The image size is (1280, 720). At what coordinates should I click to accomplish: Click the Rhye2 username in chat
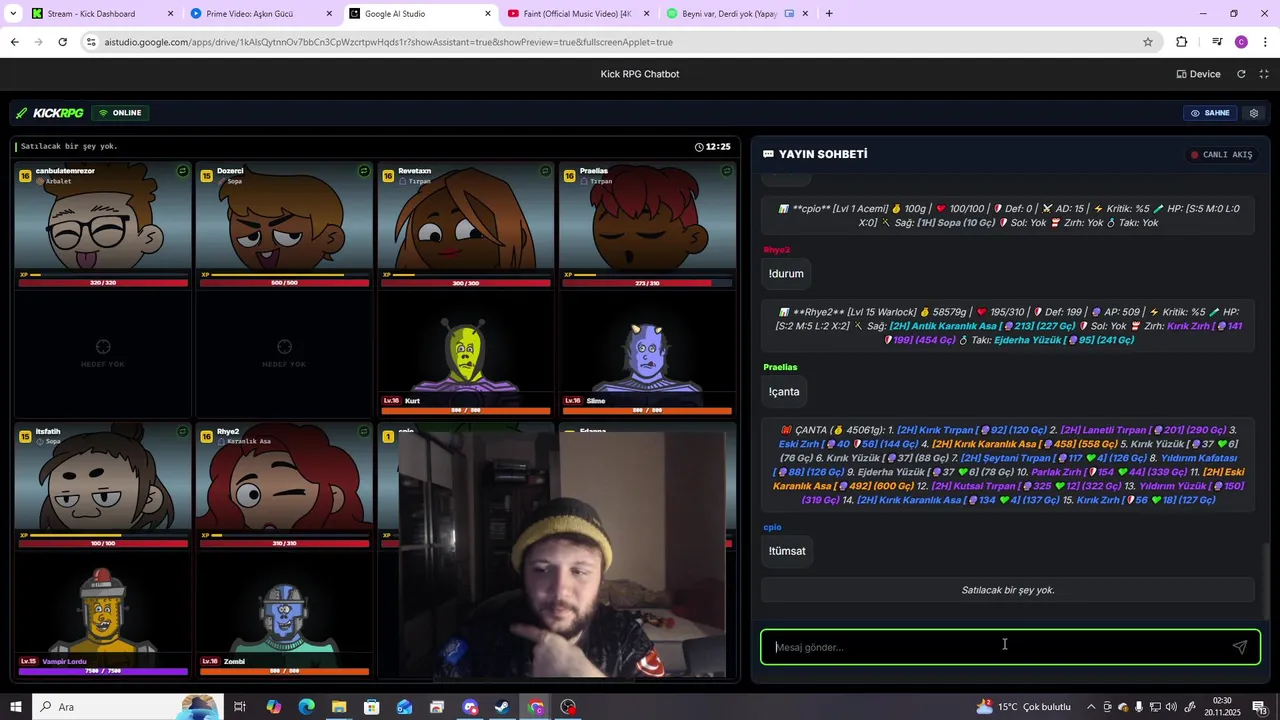click(777, 250)
